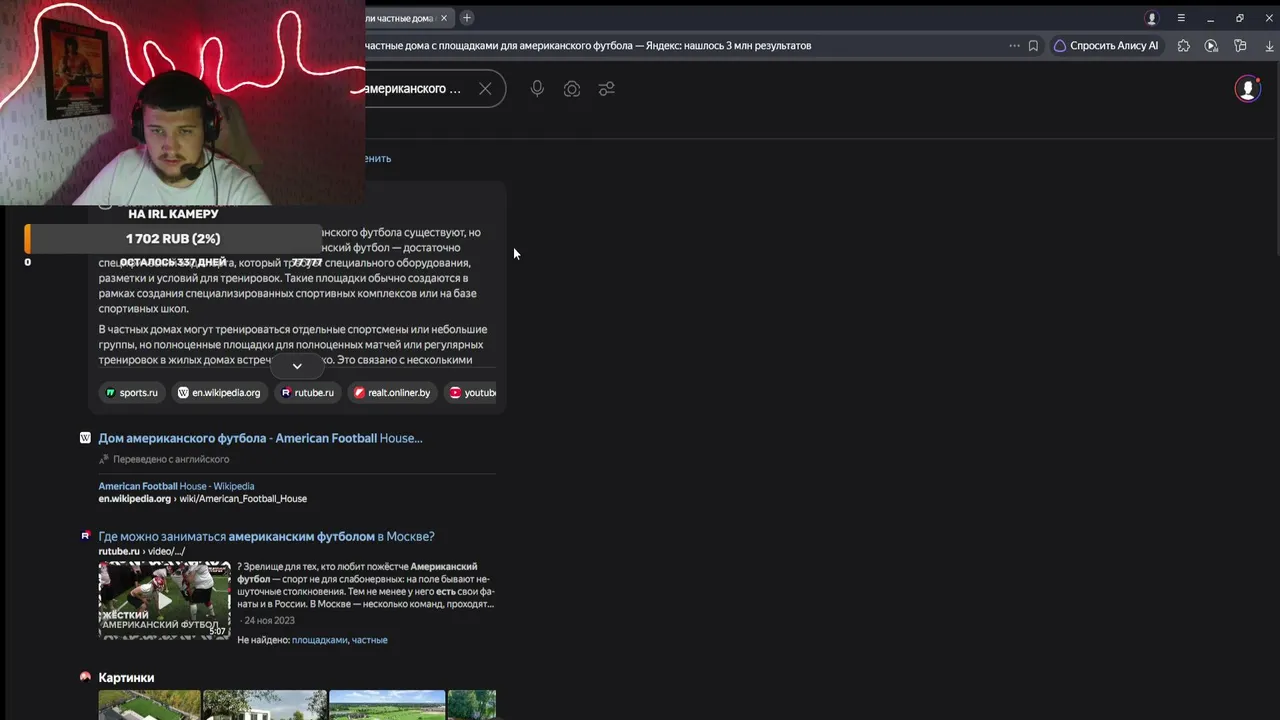Viewport: 1280px width, 720px height.
Task: Click the Wikipedia favicon beside the first result
Action: pos(85,438)
